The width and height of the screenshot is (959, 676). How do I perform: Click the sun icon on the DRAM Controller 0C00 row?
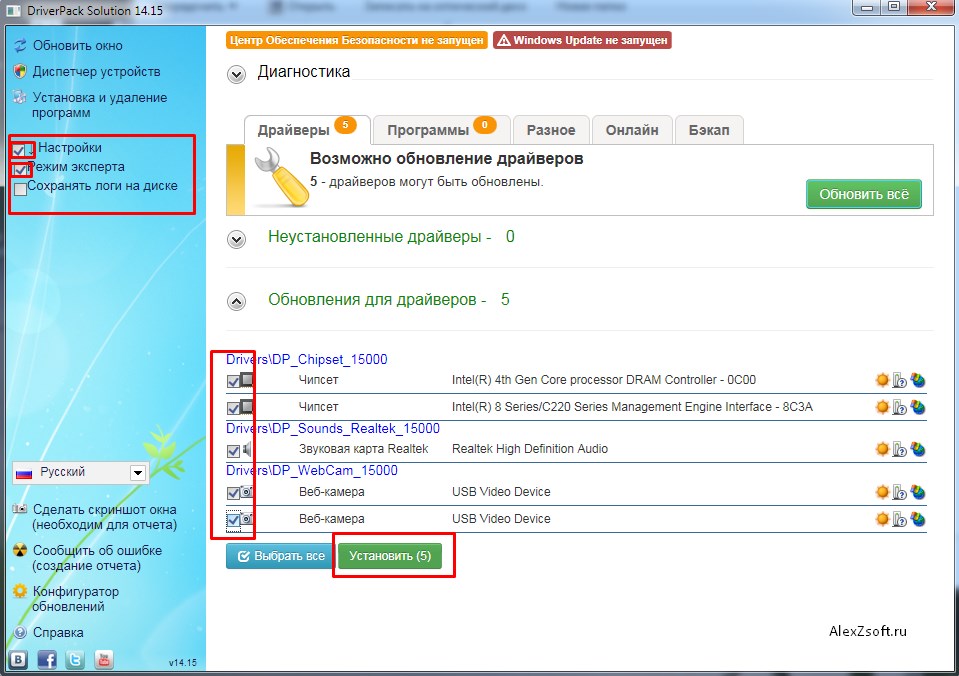tap(882, 380)
